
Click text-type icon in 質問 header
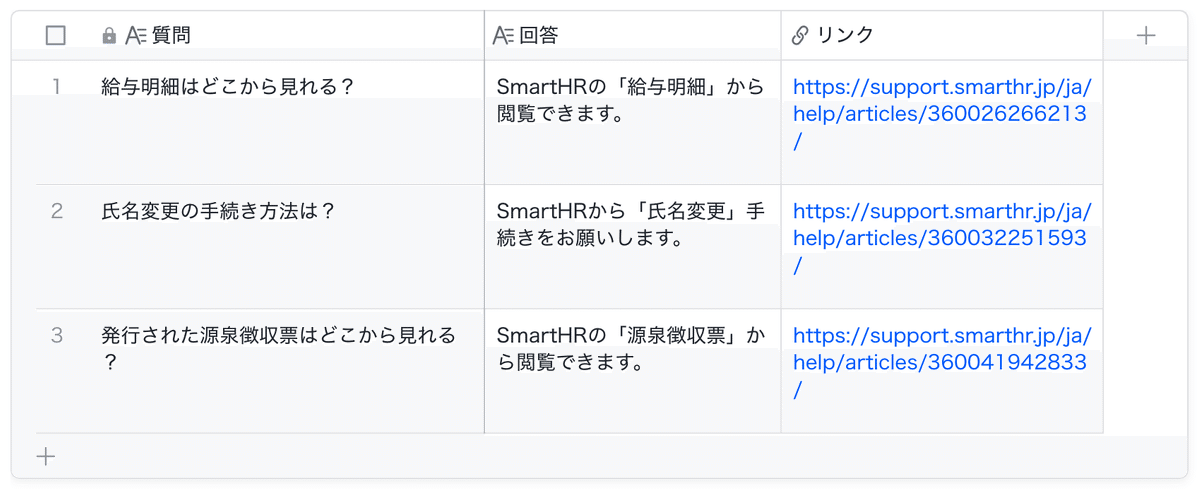point(136,36)
